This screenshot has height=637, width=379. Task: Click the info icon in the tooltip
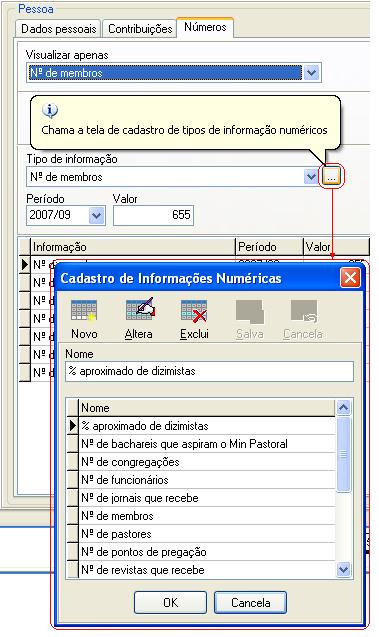point(50,110)
